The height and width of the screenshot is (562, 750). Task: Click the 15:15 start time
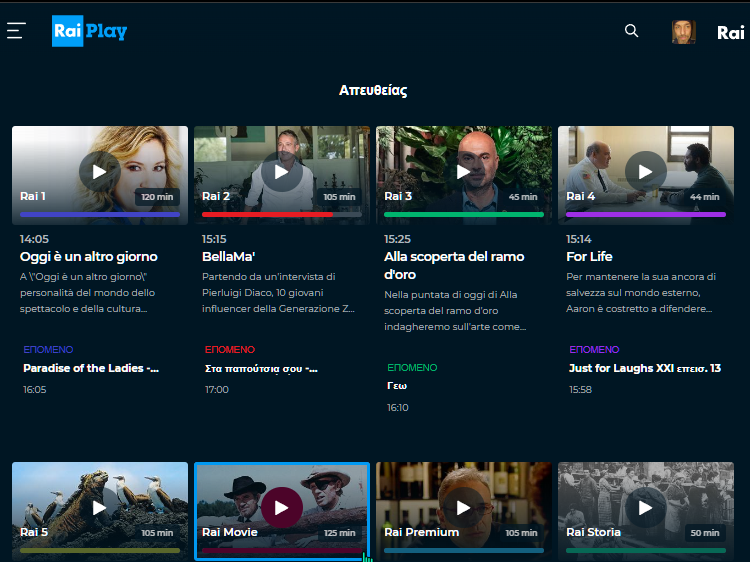click(214, 239)
